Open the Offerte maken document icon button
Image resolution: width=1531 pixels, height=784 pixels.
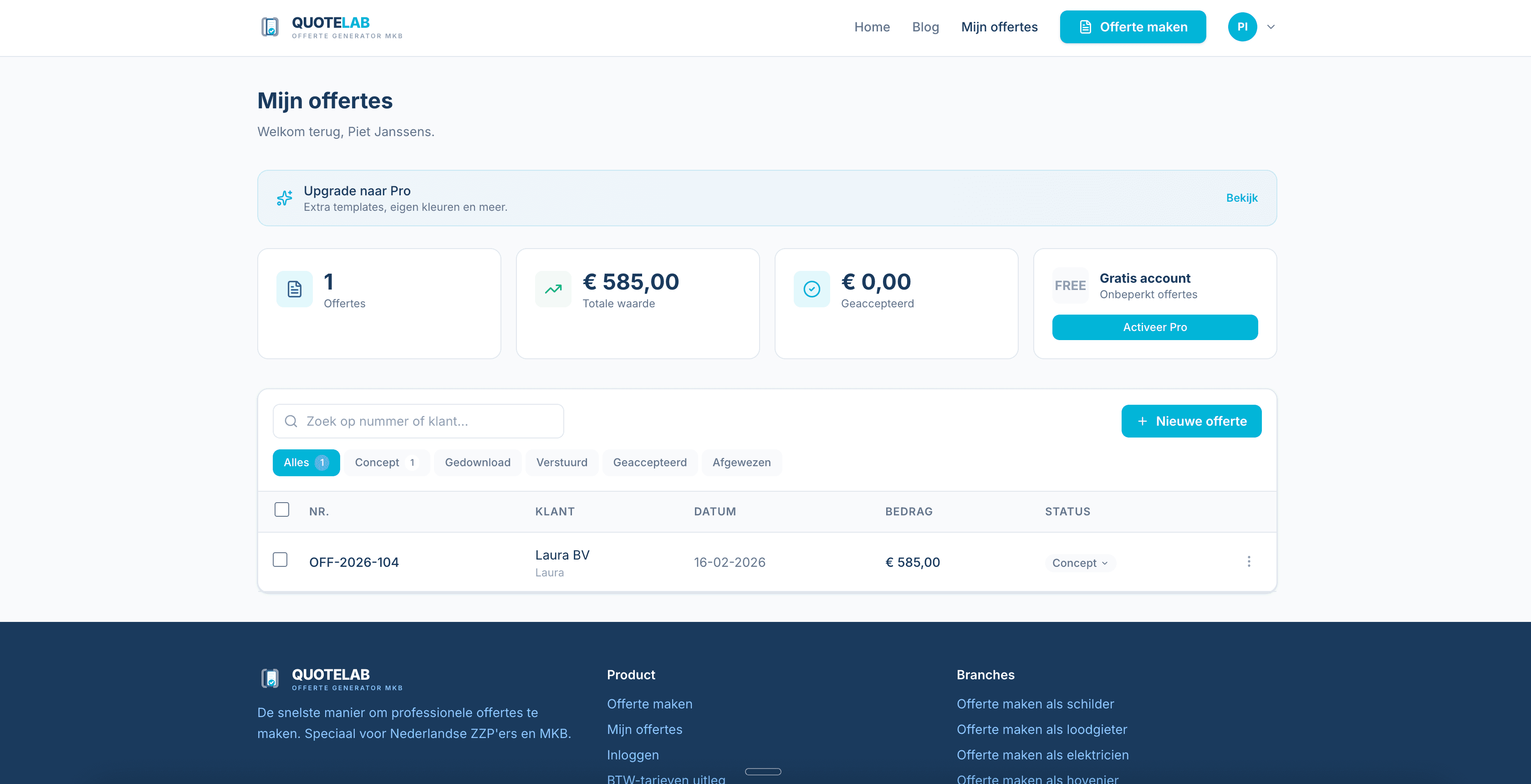click(x=1086, y=26)
